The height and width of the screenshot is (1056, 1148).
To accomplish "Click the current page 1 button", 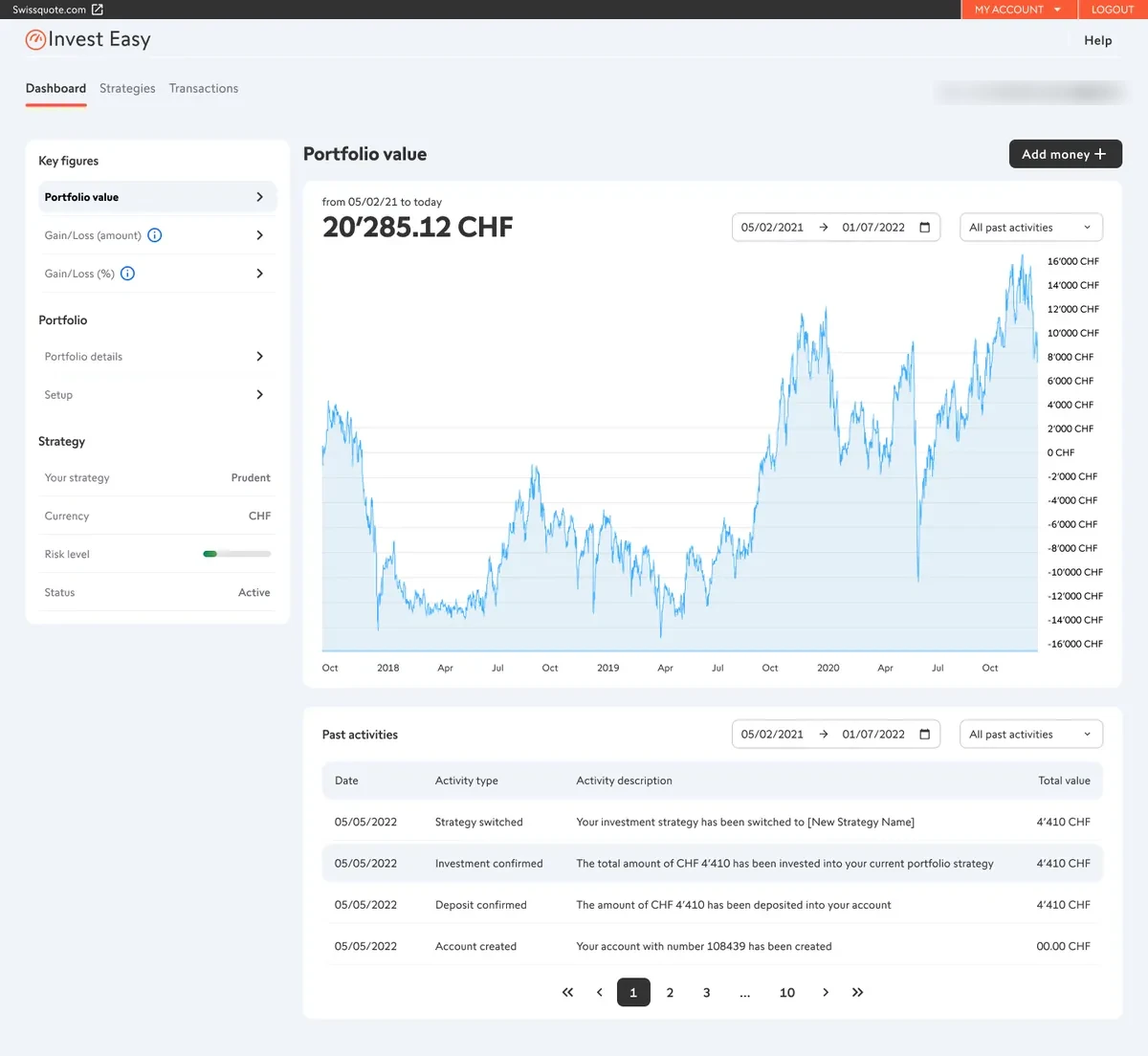I will pyautogui.click(x=633, y=993).
